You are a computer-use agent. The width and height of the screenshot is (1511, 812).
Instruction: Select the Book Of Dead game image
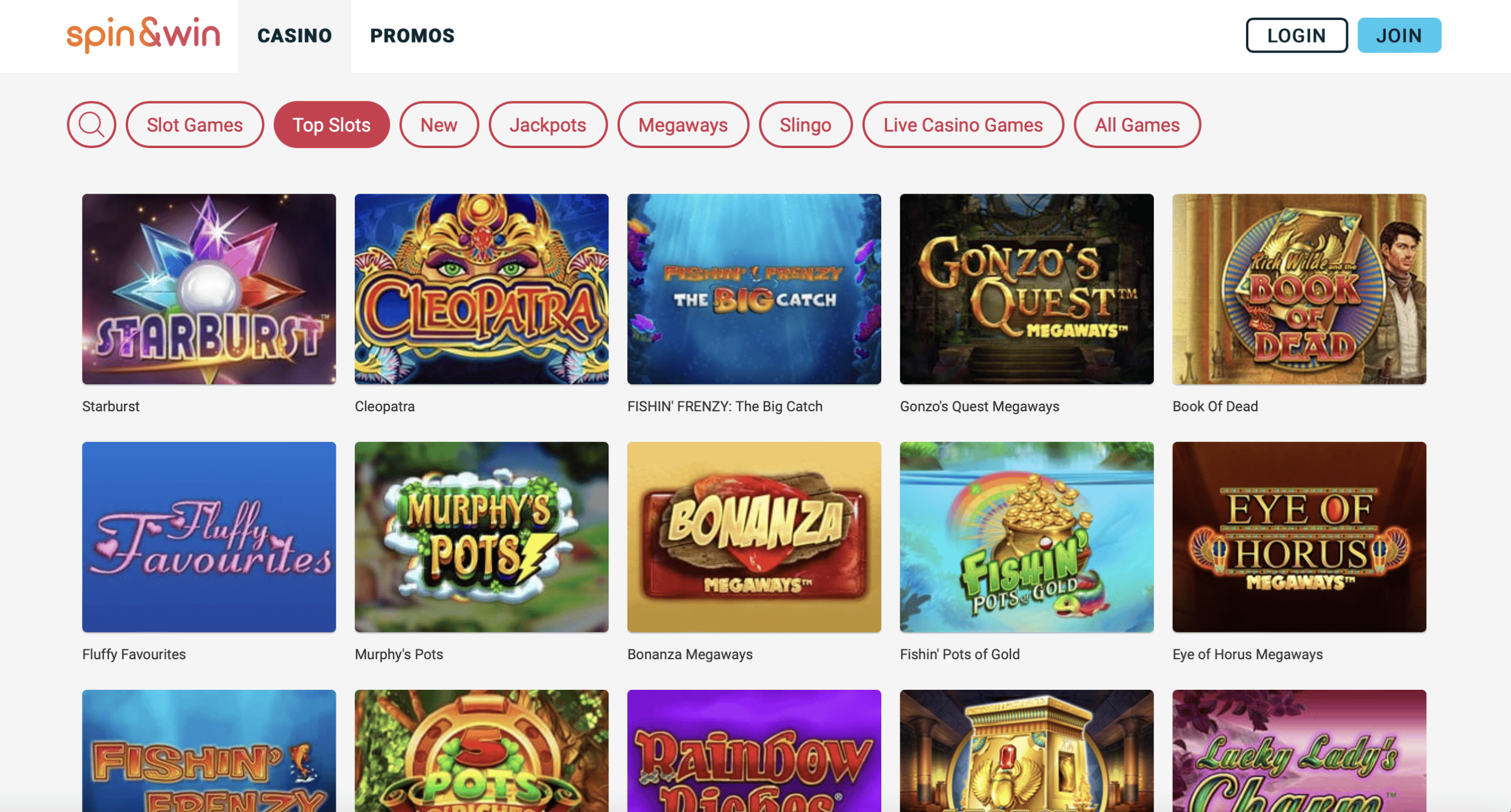(x=1300, y=289)
